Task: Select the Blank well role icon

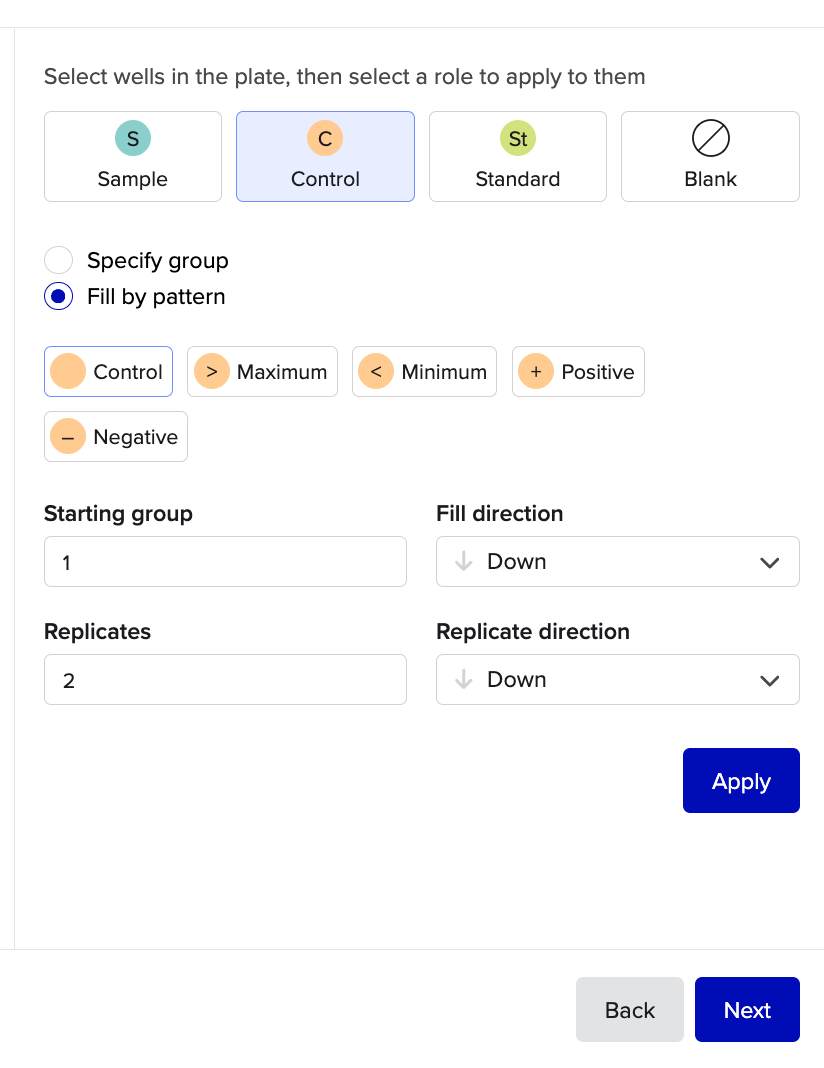Action: (710, 139)
